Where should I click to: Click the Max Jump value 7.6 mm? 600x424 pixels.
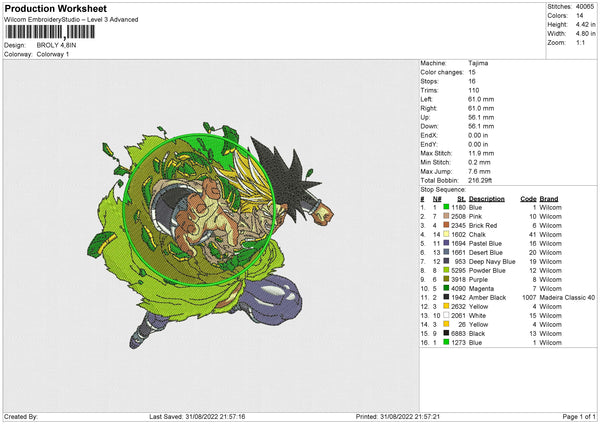pos(479,171)
